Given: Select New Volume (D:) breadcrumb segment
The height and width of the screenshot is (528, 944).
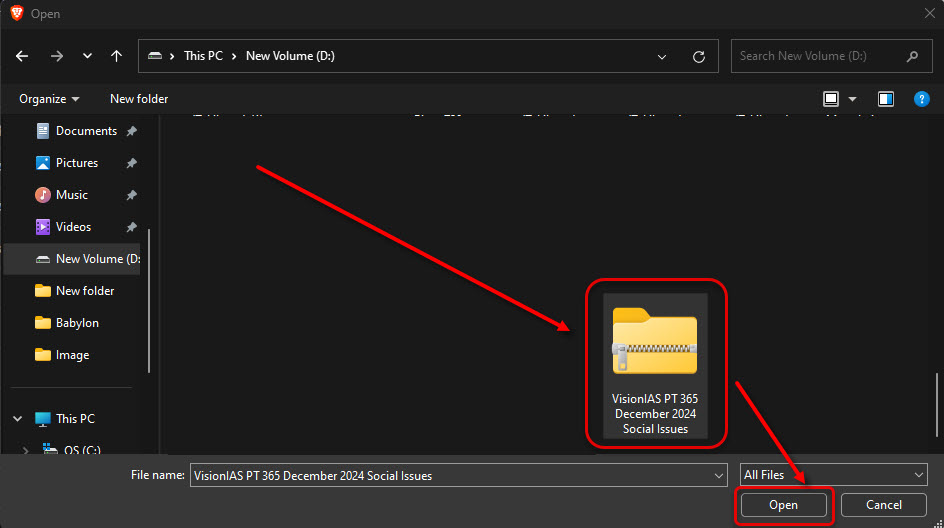Looking at the screenshot, I should point(290,56).
